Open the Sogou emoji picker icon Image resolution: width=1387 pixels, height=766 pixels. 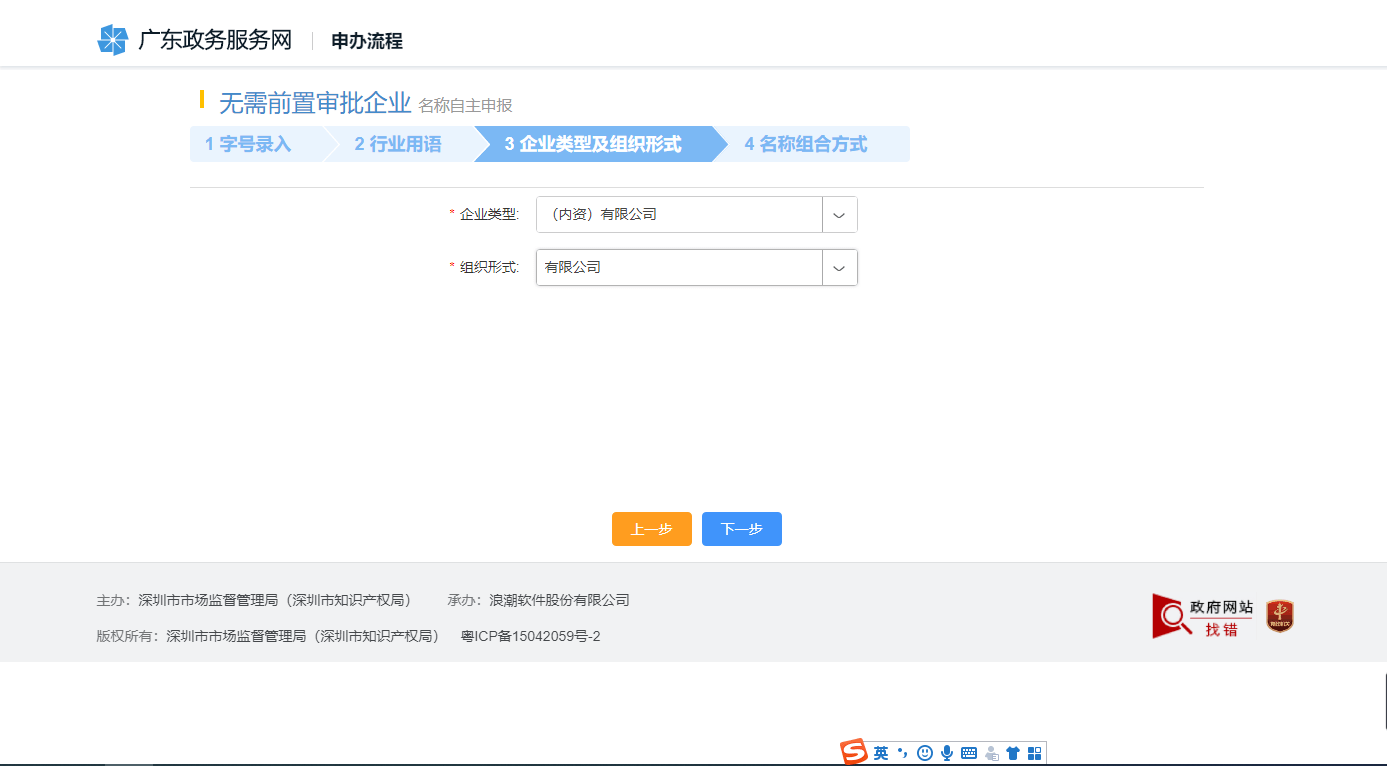[925, 752]
